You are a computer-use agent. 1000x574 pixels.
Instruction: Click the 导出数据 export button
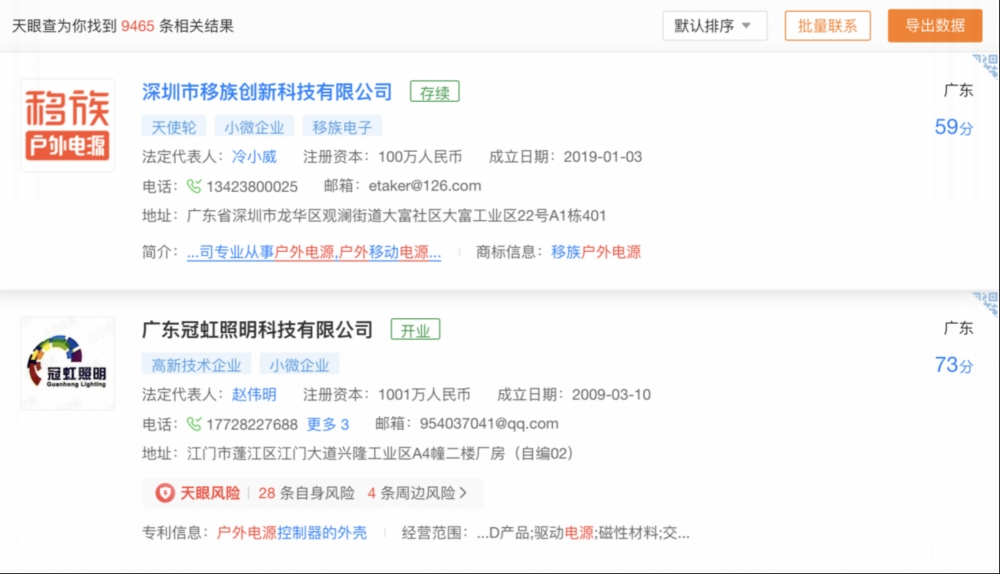tap(935, 26)
